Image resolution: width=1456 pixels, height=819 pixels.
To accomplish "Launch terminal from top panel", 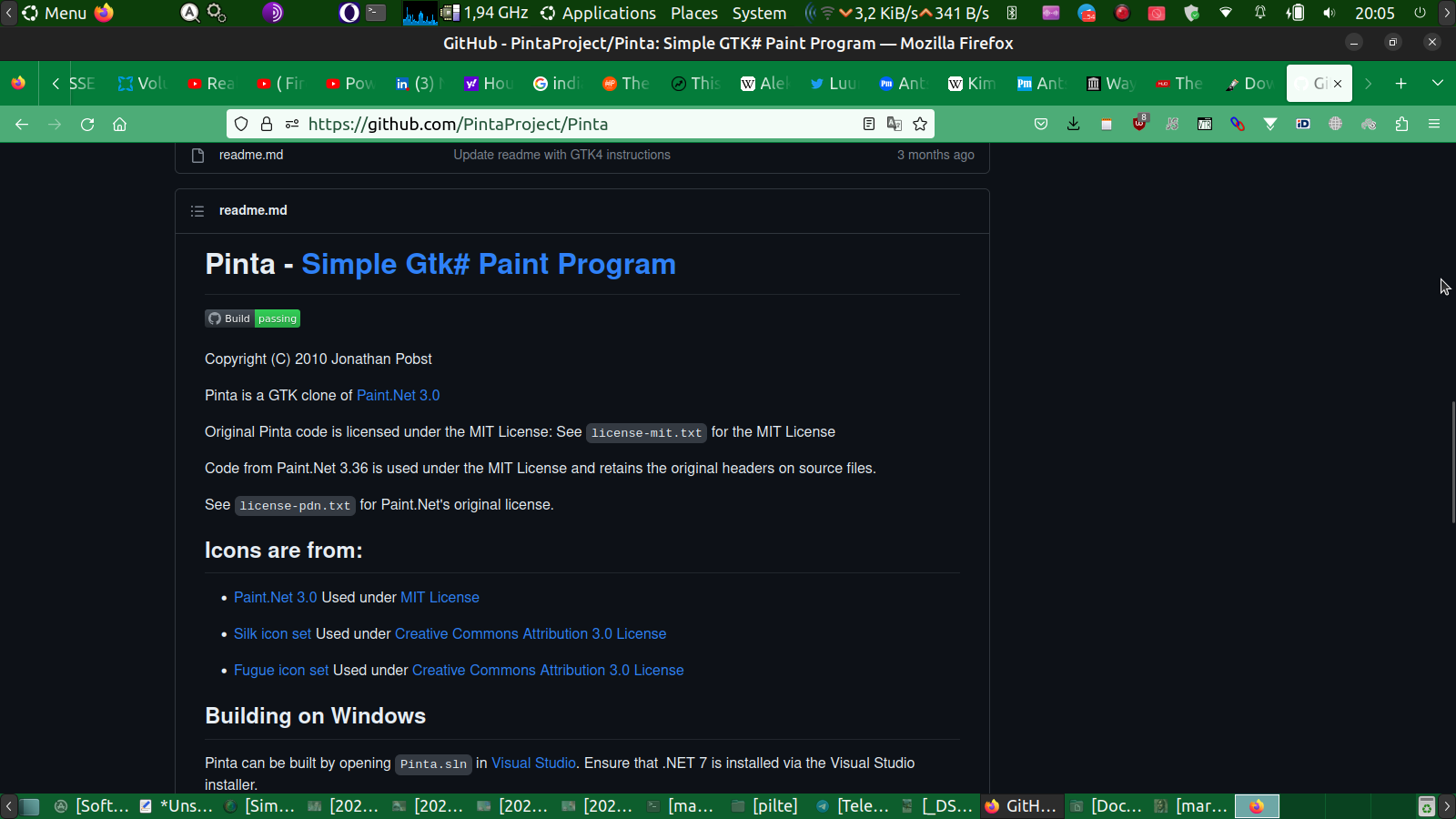I will (x=376, y=13).
